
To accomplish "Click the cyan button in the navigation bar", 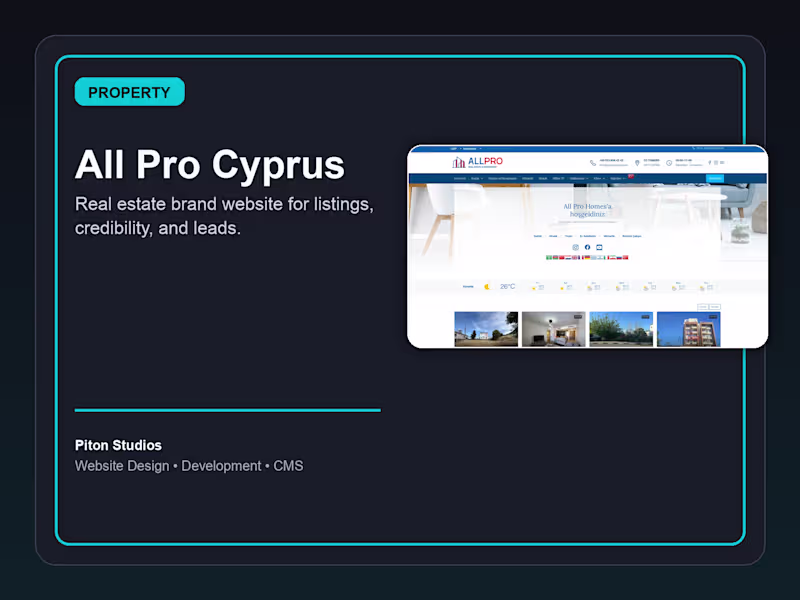I will [x=715, y=178].
